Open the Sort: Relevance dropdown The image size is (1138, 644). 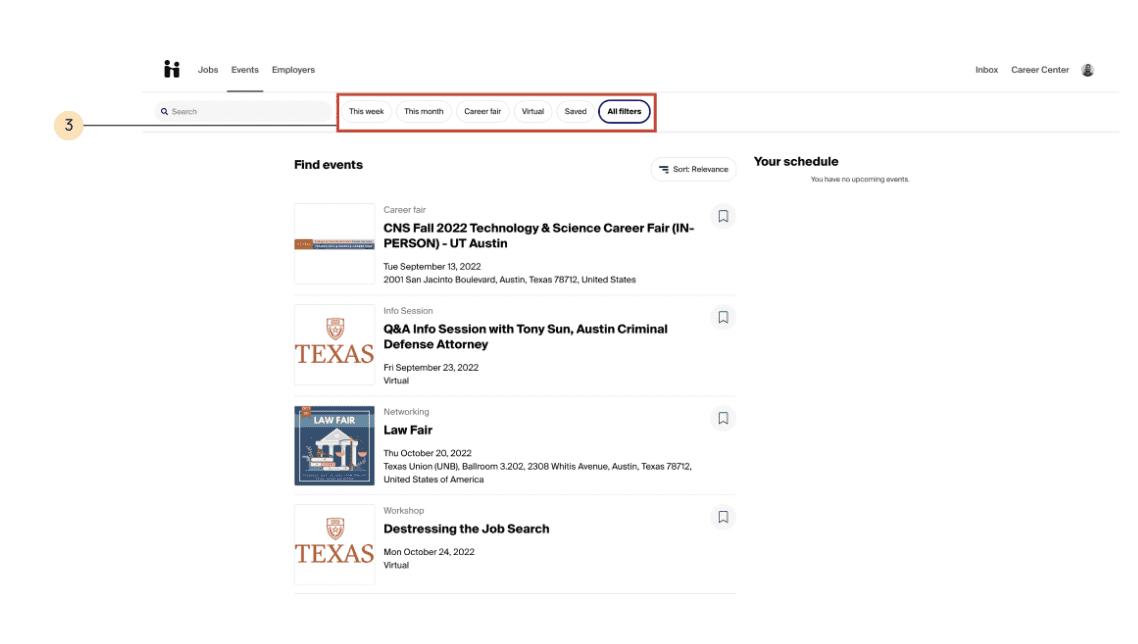693,169
